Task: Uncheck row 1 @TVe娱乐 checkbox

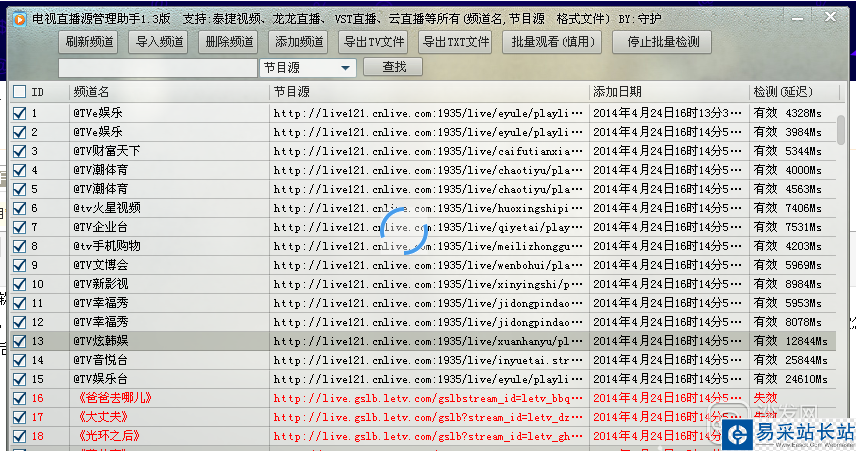Action: pyautogui.click(x=19, y=113)
